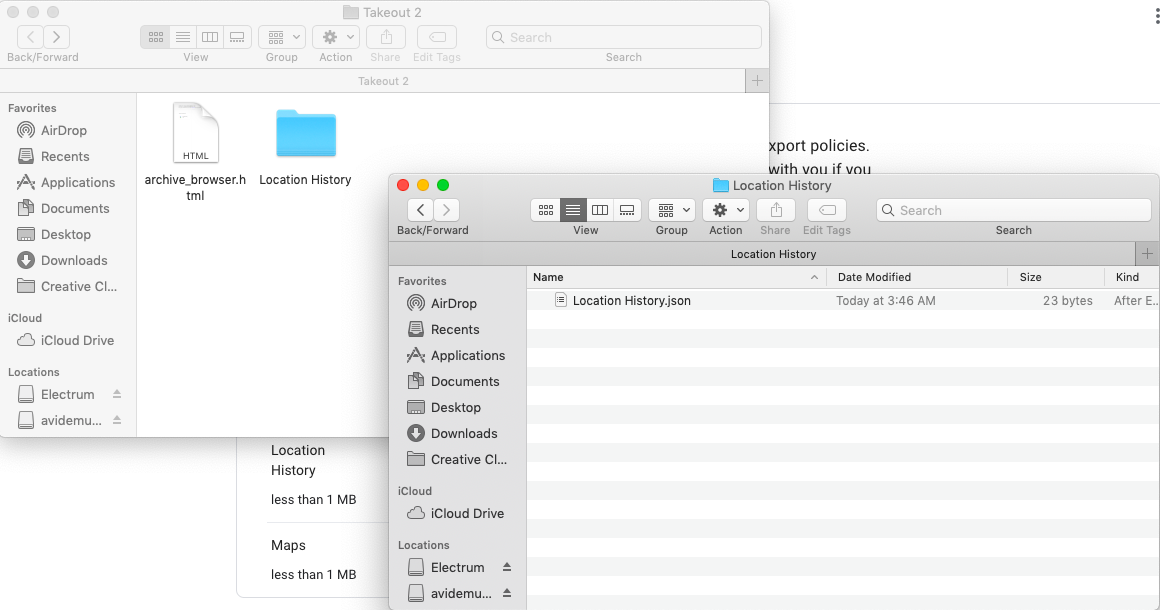Eject Electrum volume in Takeout 2 sidebar

tap(117, 394)
